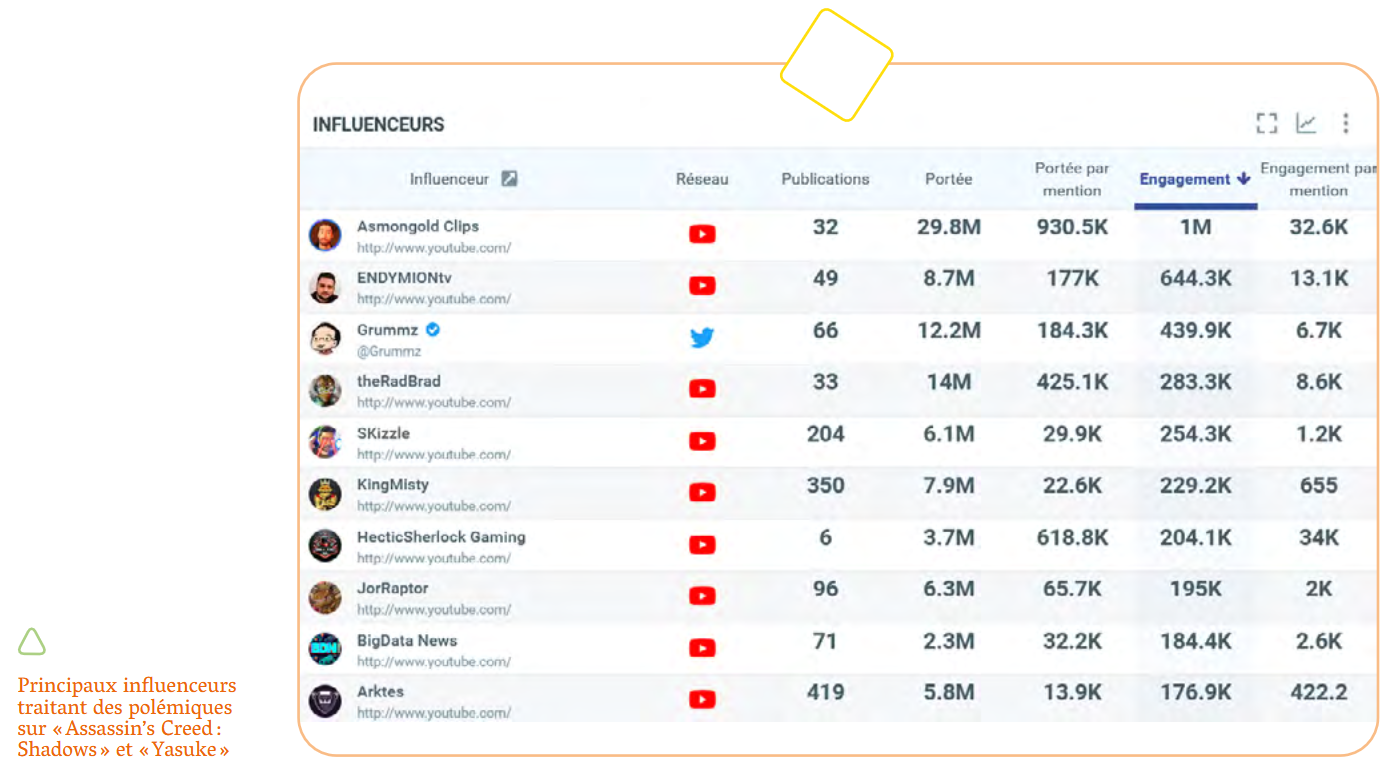
Task: Sort by Portée par mention header
Action: [x=1072, y=179]
